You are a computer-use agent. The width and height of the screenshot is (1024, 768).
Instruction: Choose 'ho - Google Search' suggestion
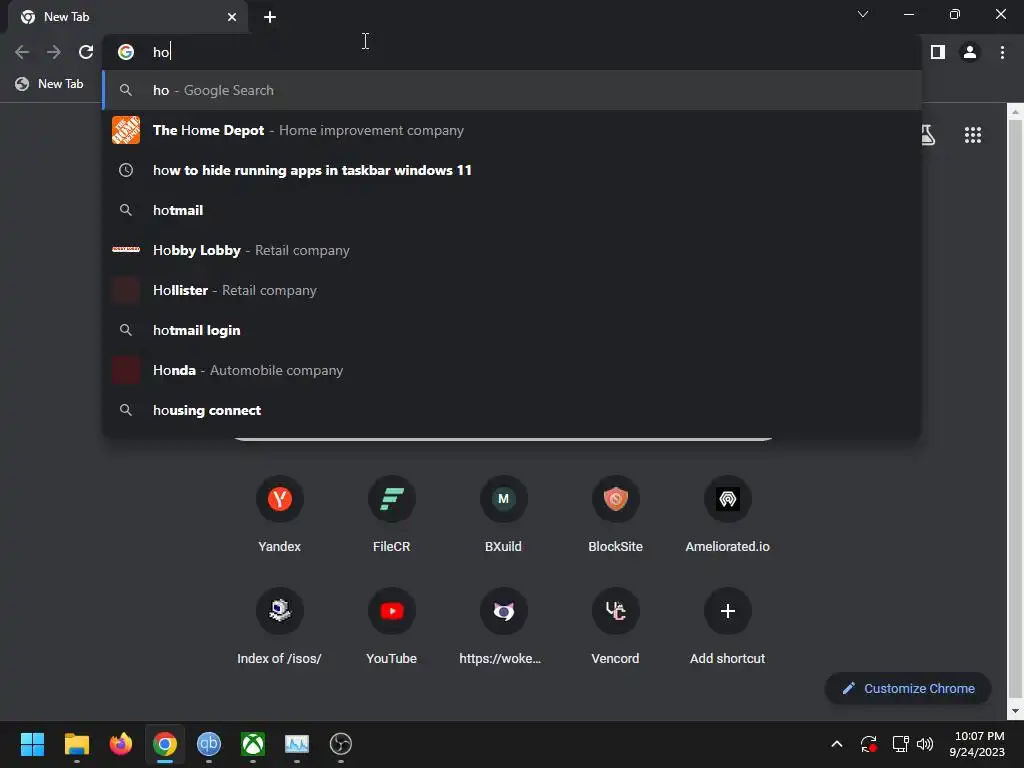click(x=512, y=90)
